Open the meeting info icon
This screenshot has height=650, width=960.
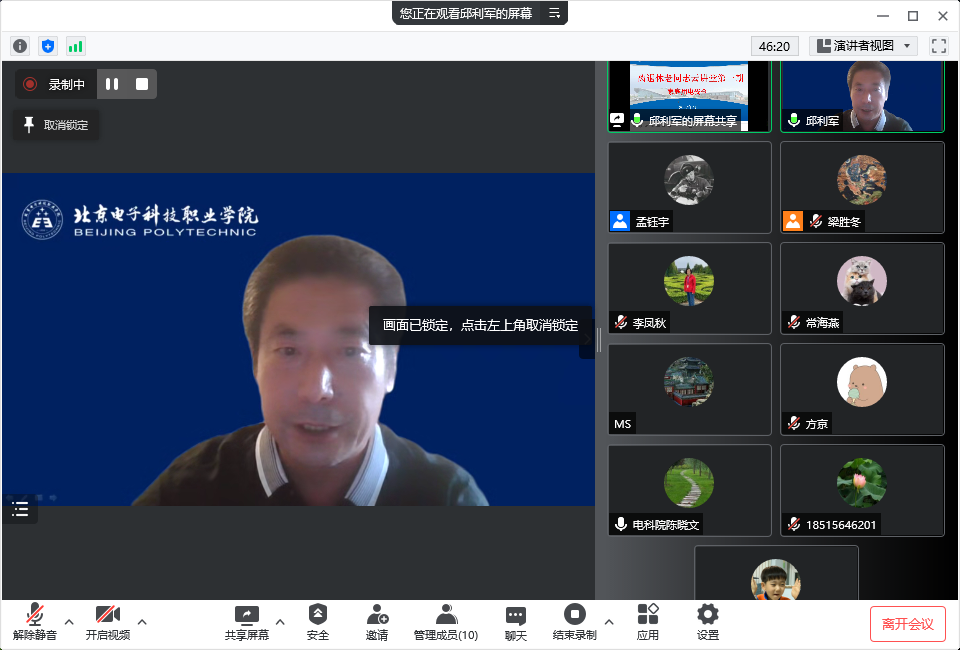[x=20, y=46]
